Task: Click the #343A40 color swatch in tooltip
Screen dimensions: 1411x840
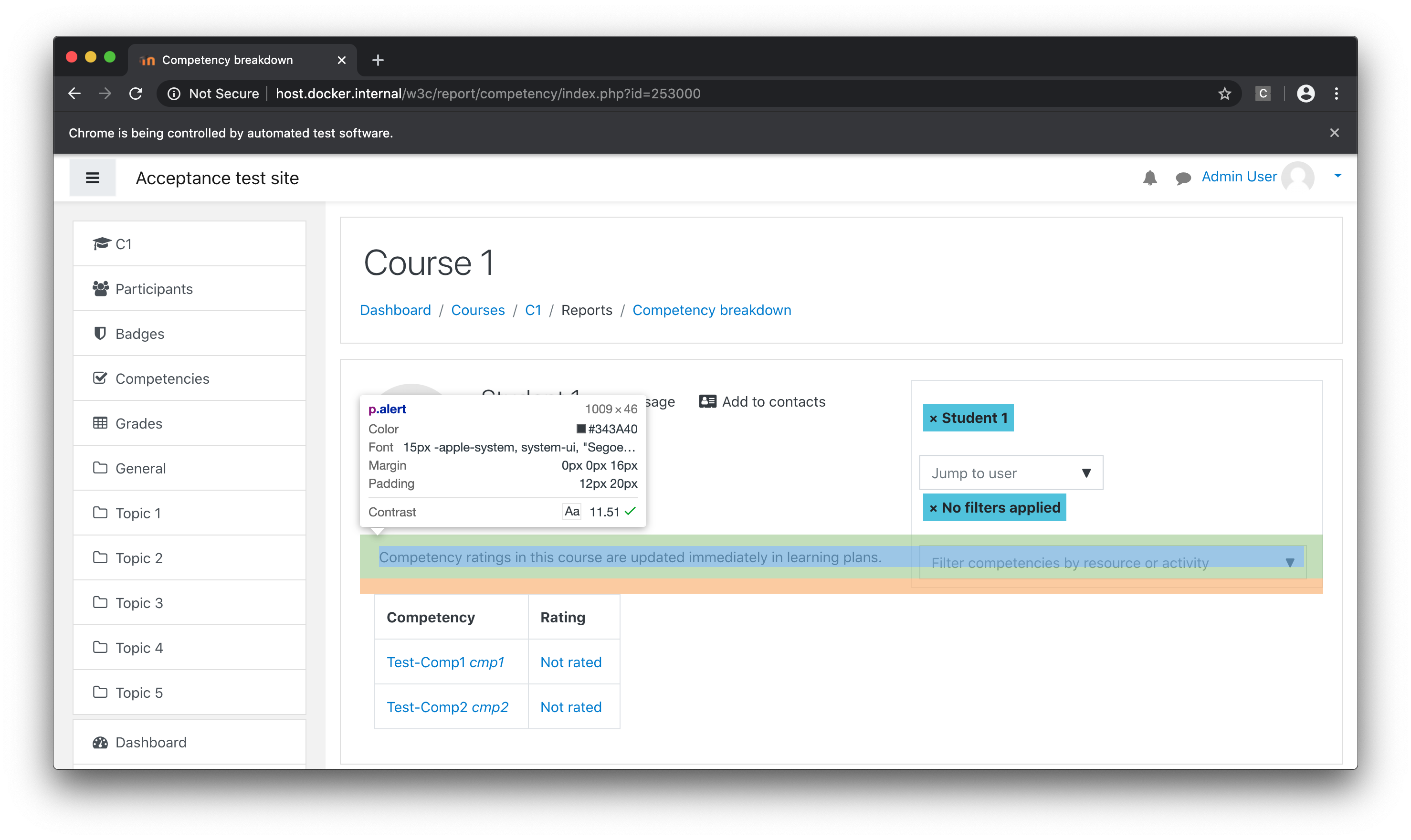Action: [581, 429]
